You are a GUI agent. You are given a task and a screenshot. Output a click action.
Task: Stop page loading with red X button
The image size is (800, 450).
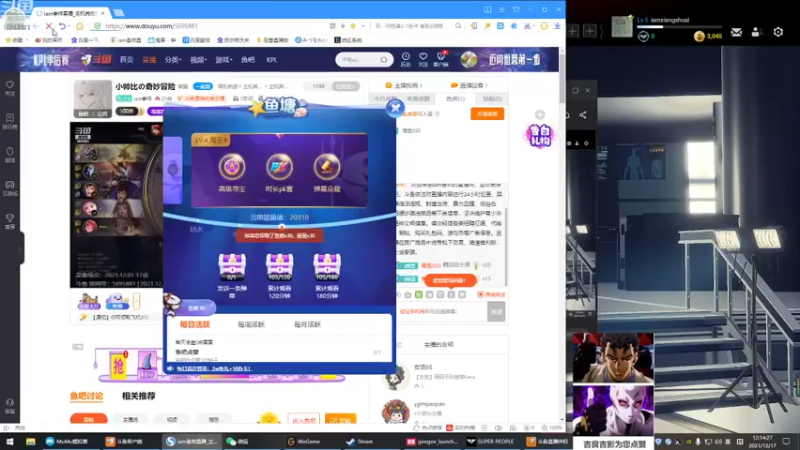(x=48, y=26)
